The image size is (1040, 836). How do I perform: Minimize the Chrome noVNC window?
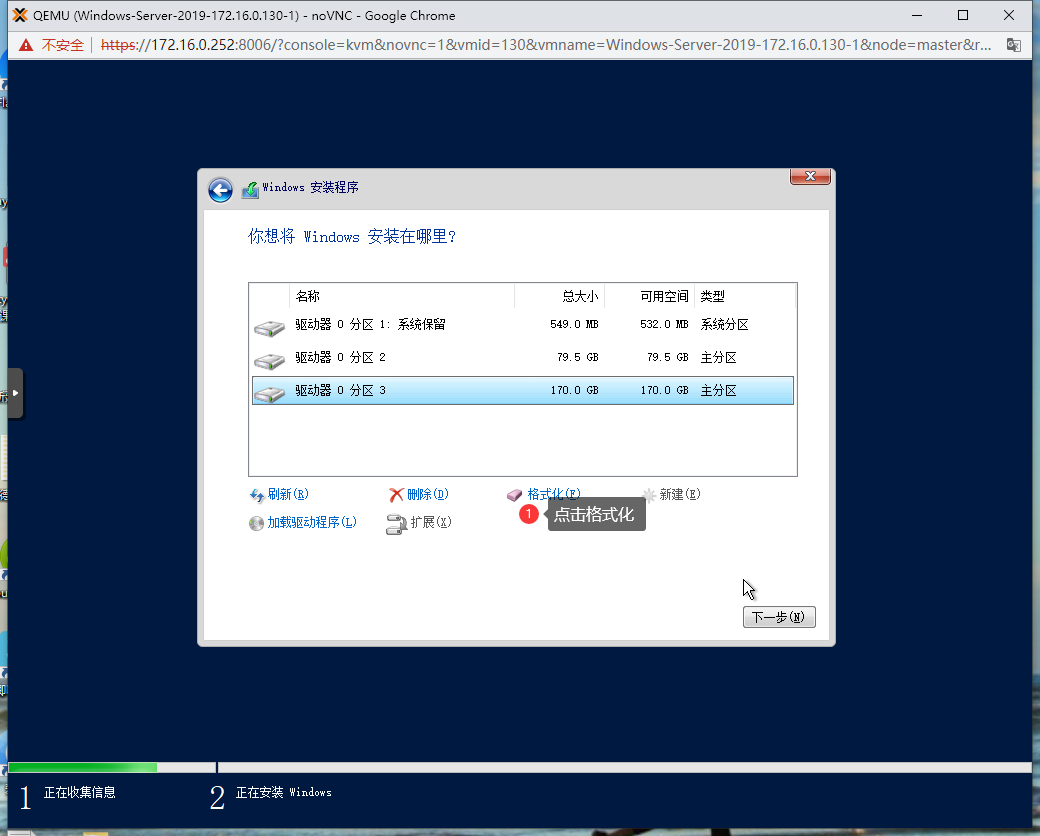[x=917, y=15]
